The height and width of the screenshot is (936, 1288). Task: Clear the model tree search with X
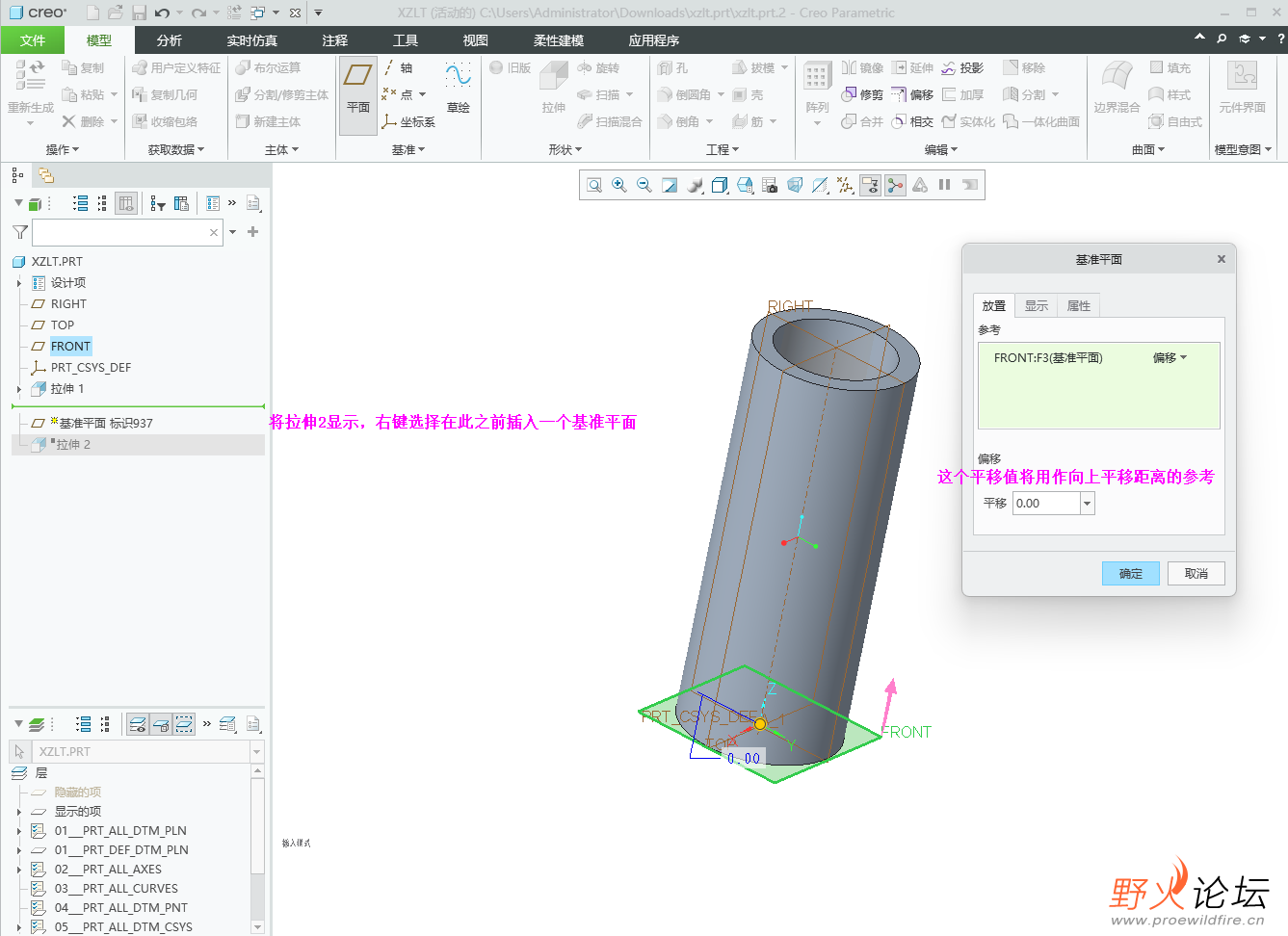[214, 232]
